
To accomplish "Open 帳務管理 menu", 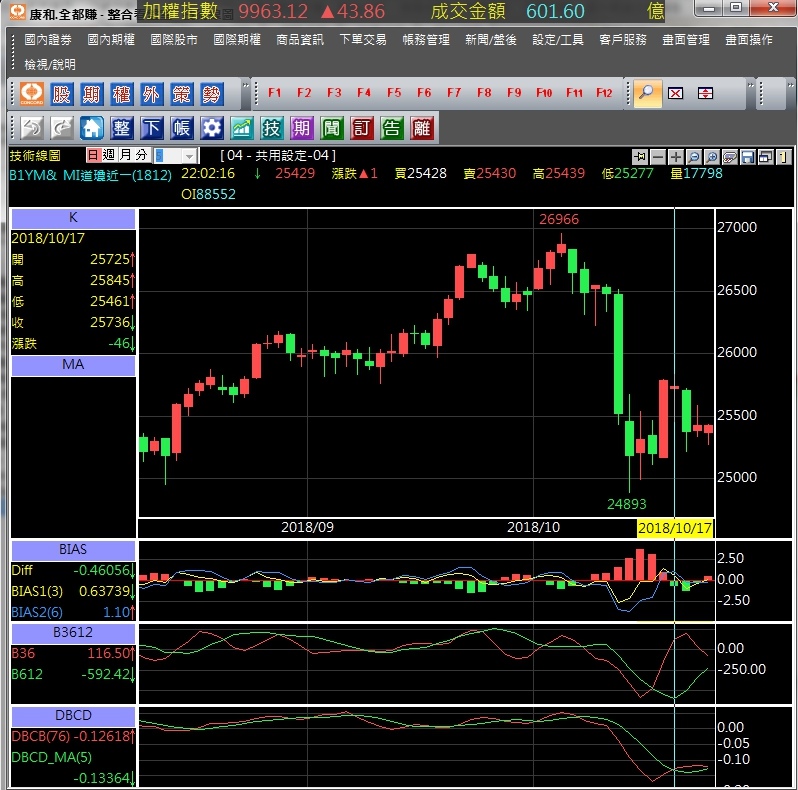I will pos(426,40).
